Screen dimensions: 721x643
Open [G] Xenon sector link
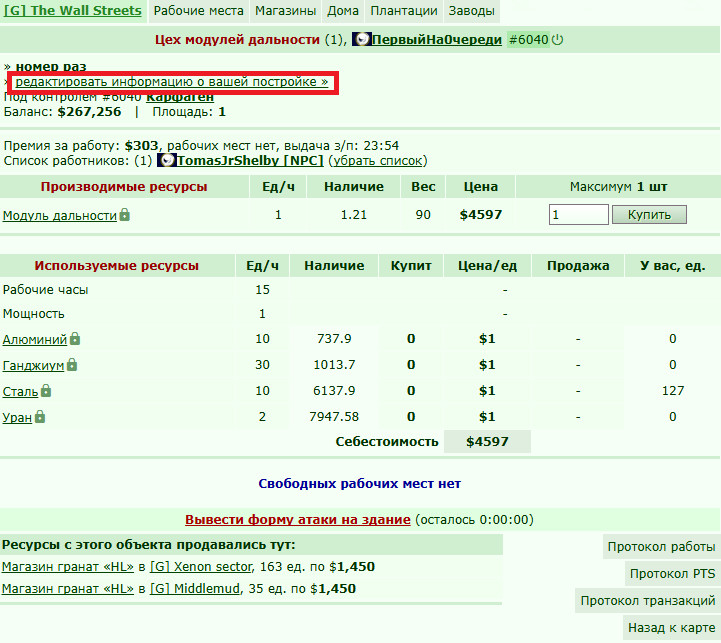click(201, 567)
